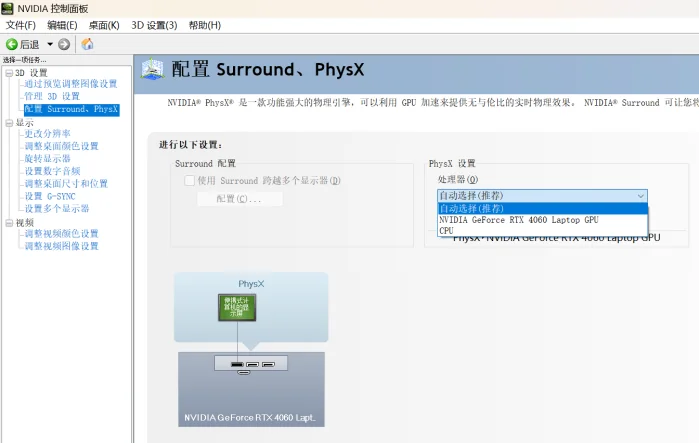Click the PhysX 处理器 combo box arrow
Image resolution: width=699 pixels, height=443 pixels.
point(641,196)
